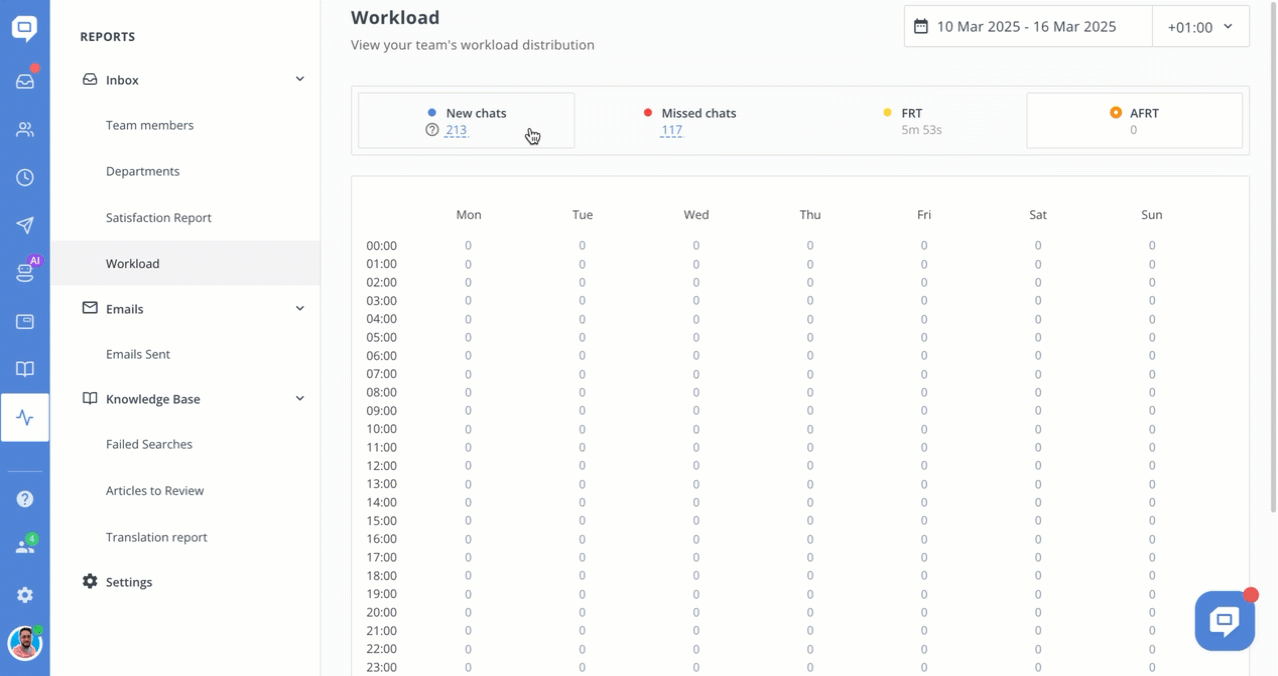
Task: Open the team invite icon with badge 4
Action: (x=25, y=546)
